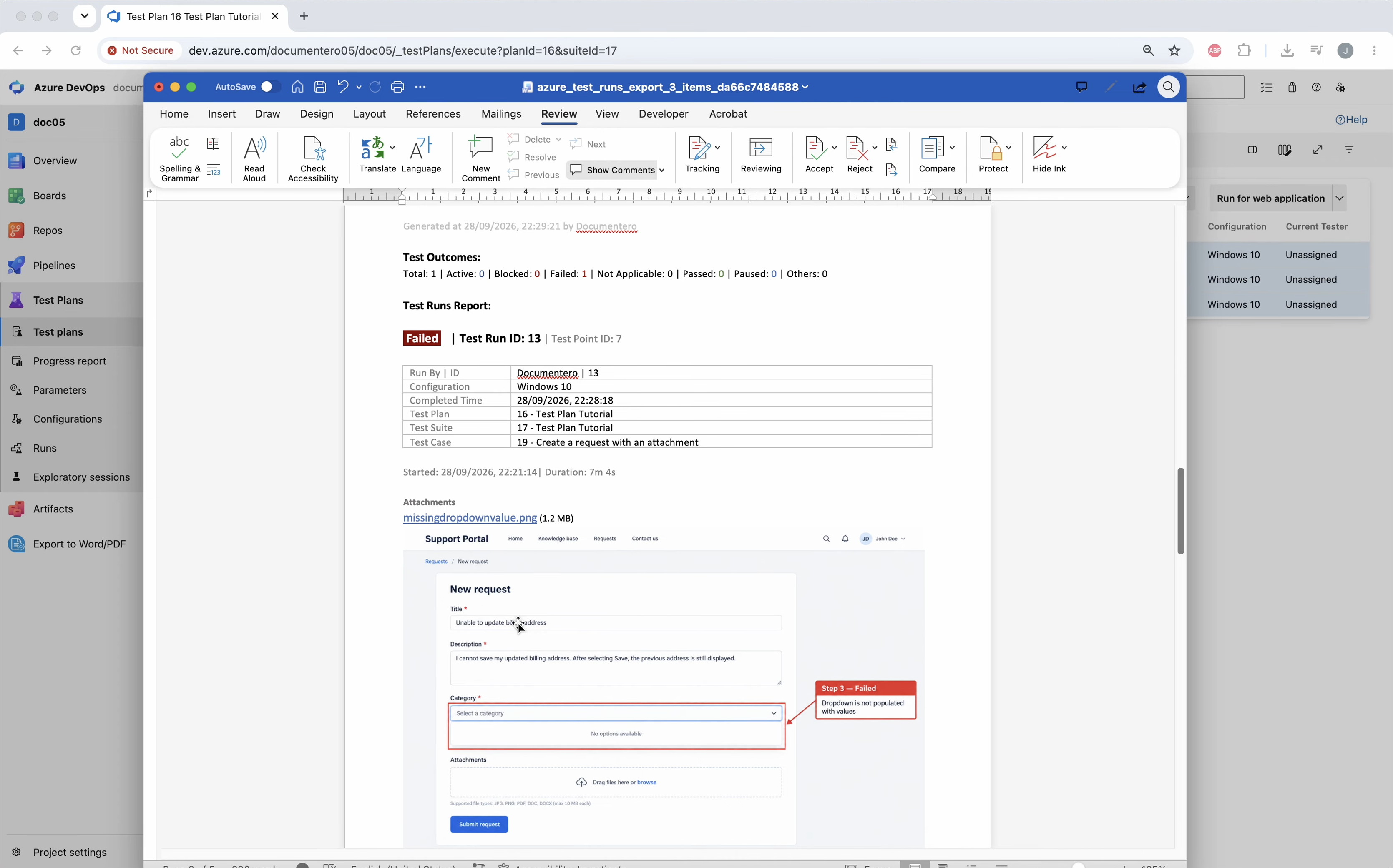Click the Print icon in Word title bar

coord(397,87)
